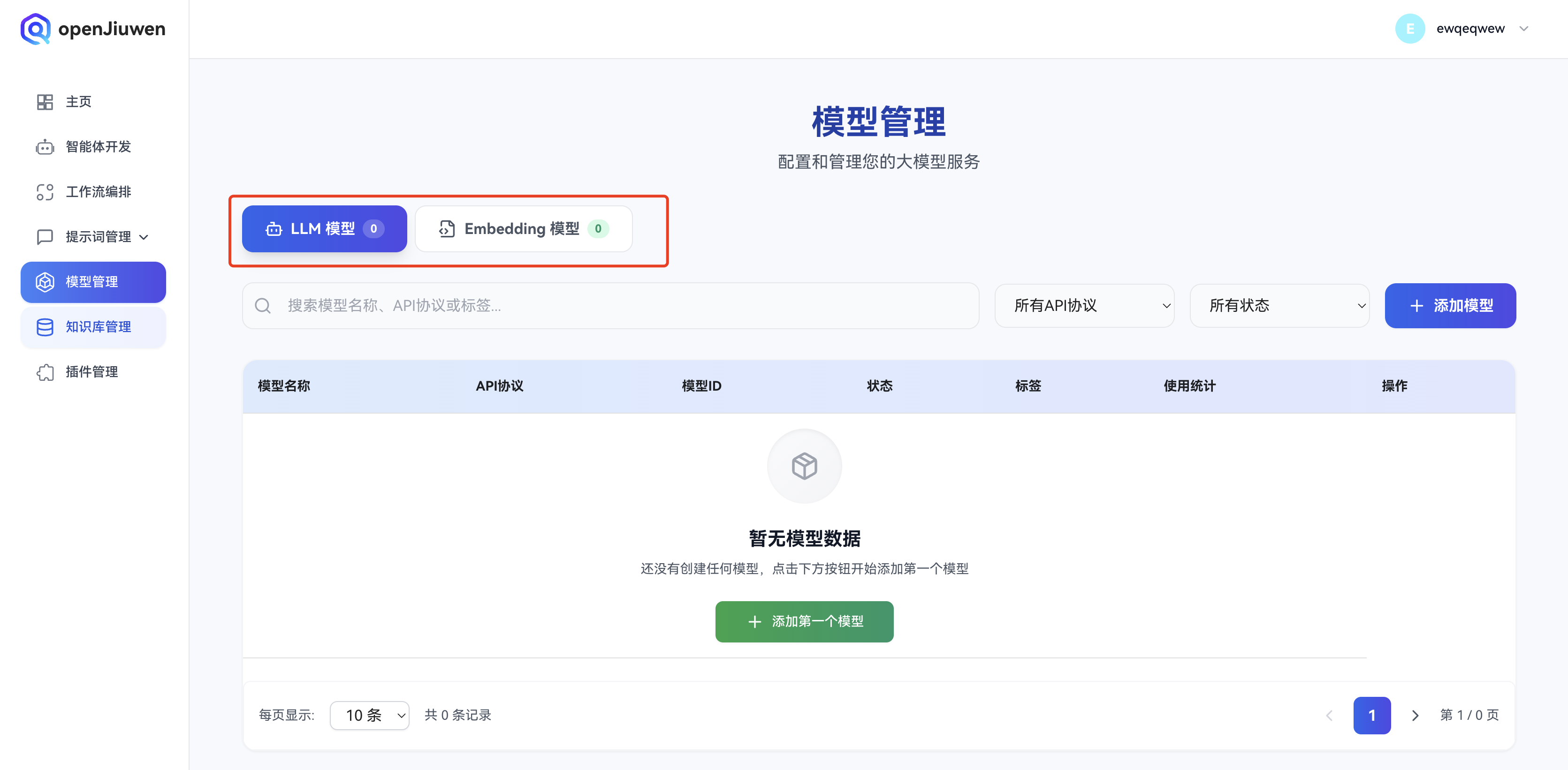Open the 模型管理 sidebar icon
This screenshot has height=770, width=1568.
click(45, 282)
